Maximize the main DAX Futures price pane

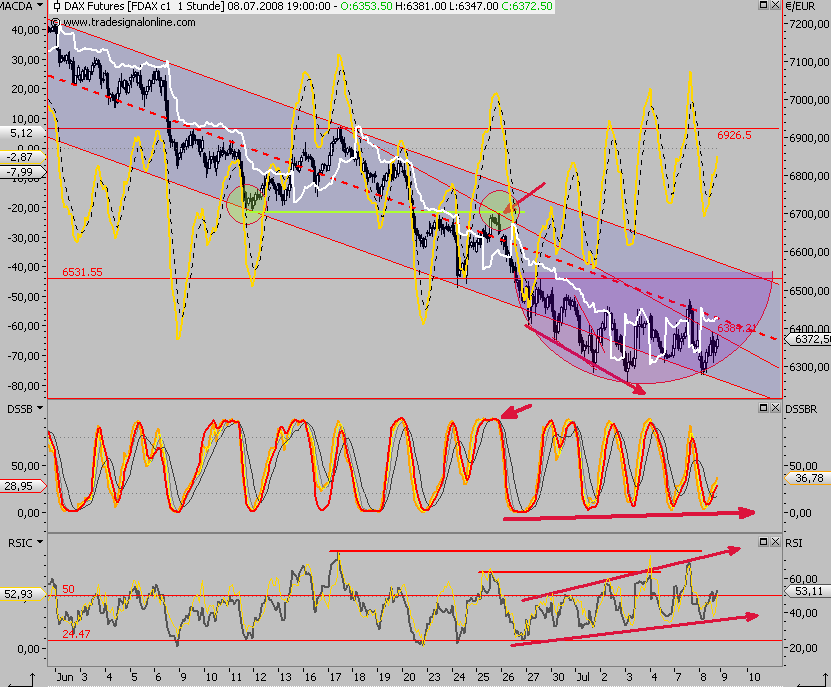point(764,5)
